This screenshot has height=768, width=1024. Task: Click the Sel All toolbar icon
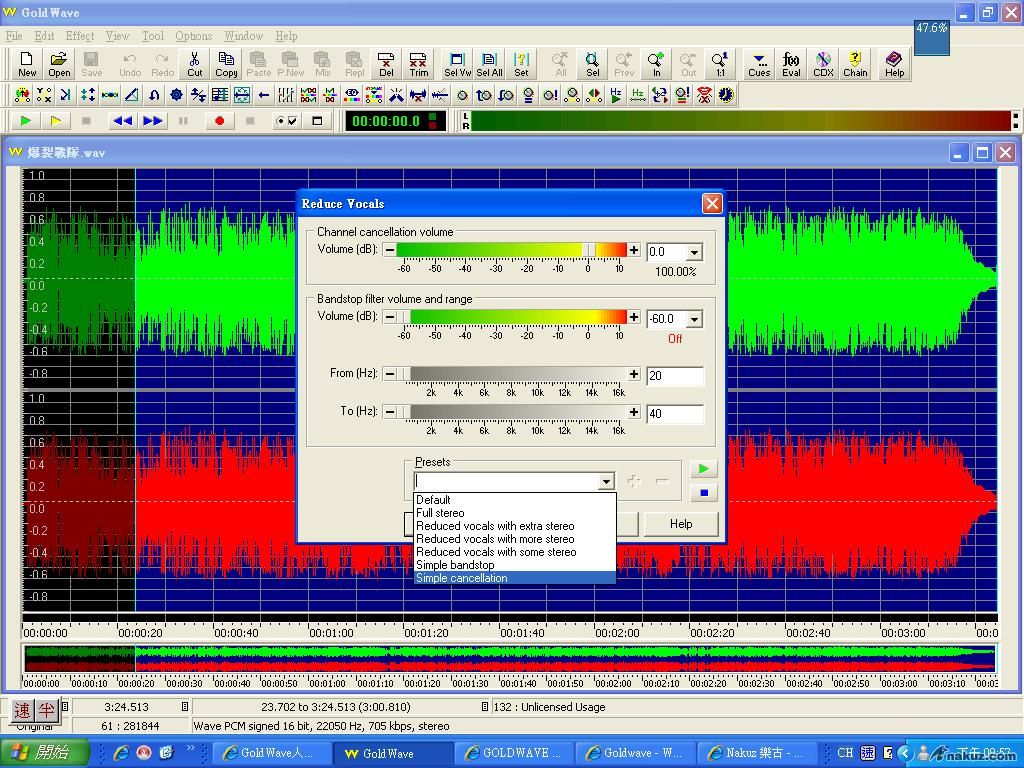pyautogui.click(x=489, y=64)
